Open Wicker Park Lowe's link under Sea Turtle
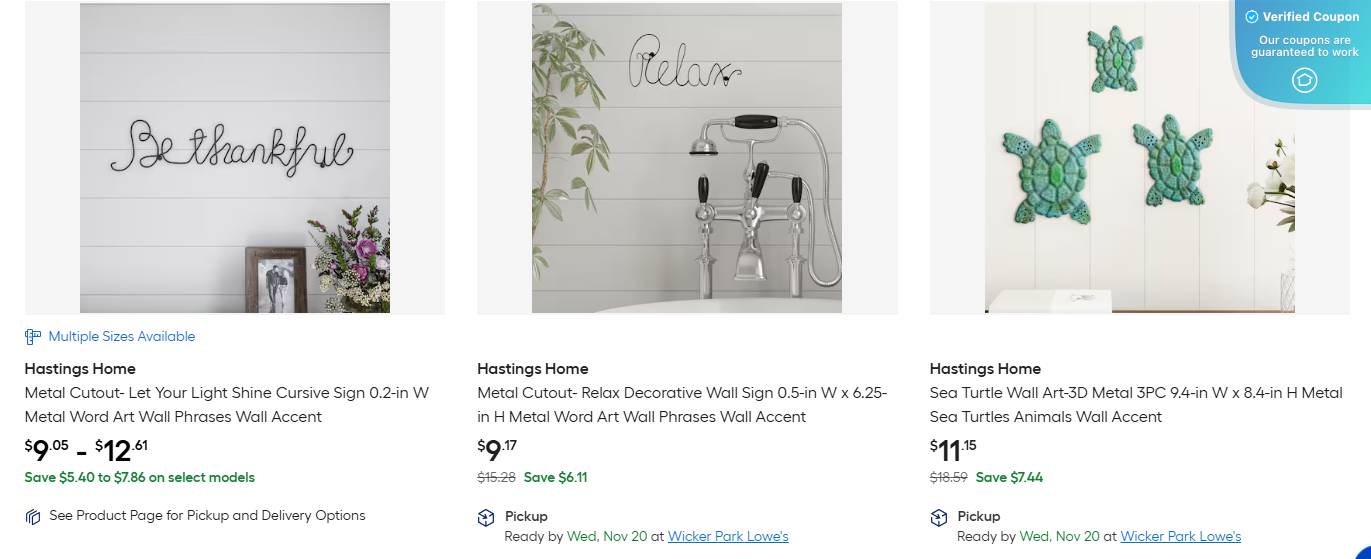The height and width of the screenshot is (559, 1371). pos(1180,537)
